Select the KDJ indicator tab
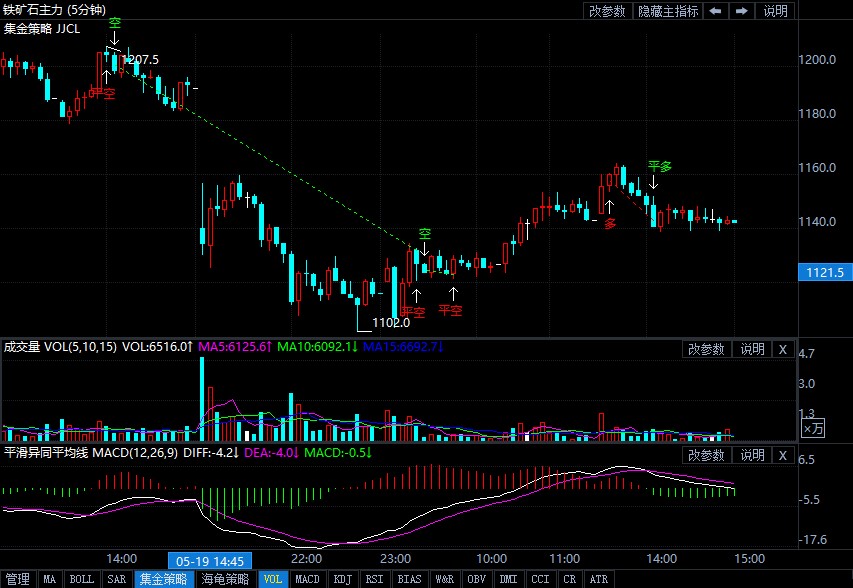Screen dimensions: 853x588 343,579
